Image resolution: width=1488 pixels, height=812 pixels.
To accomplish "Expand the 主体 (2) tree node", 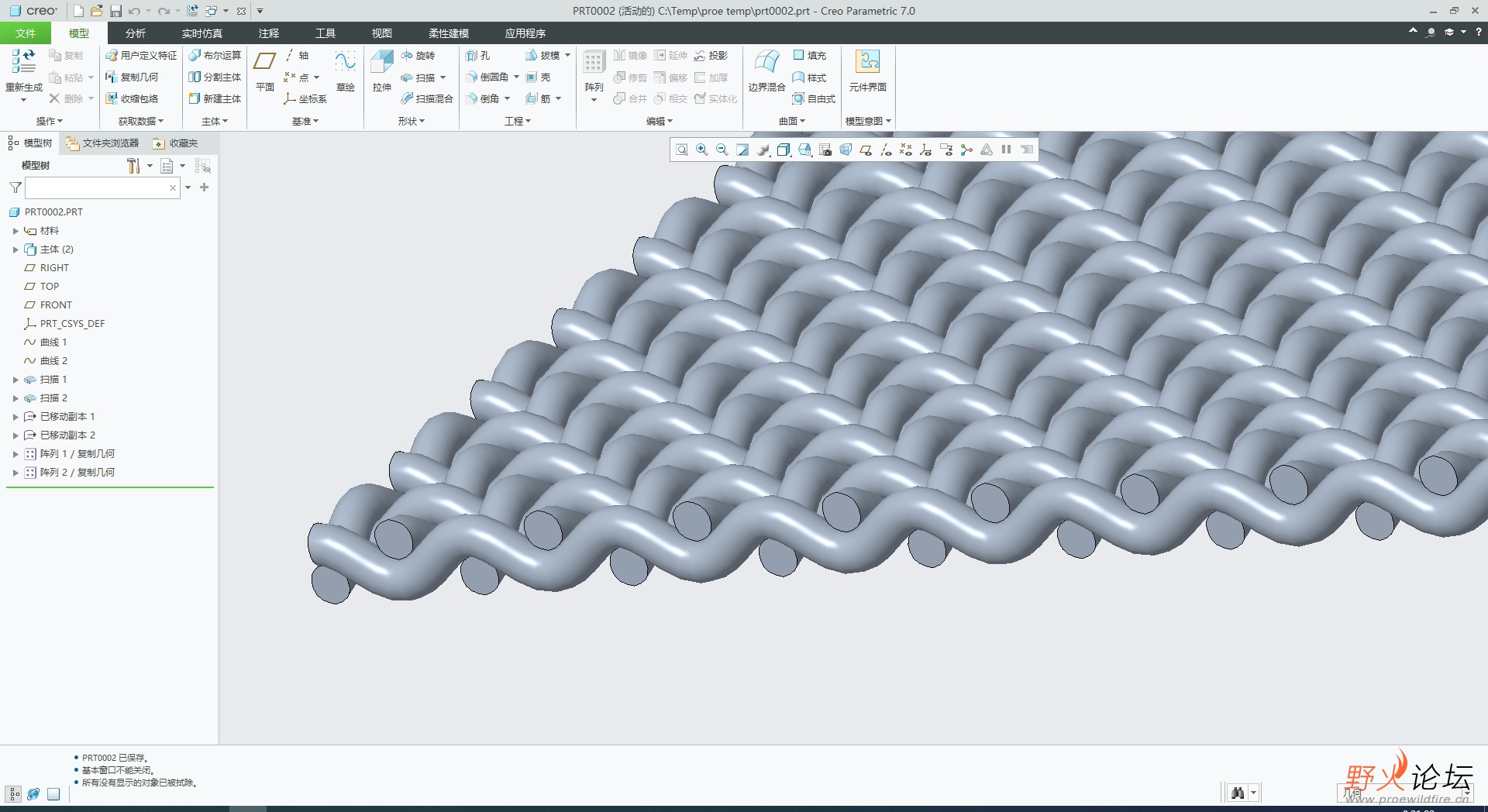I will (15, 249).
